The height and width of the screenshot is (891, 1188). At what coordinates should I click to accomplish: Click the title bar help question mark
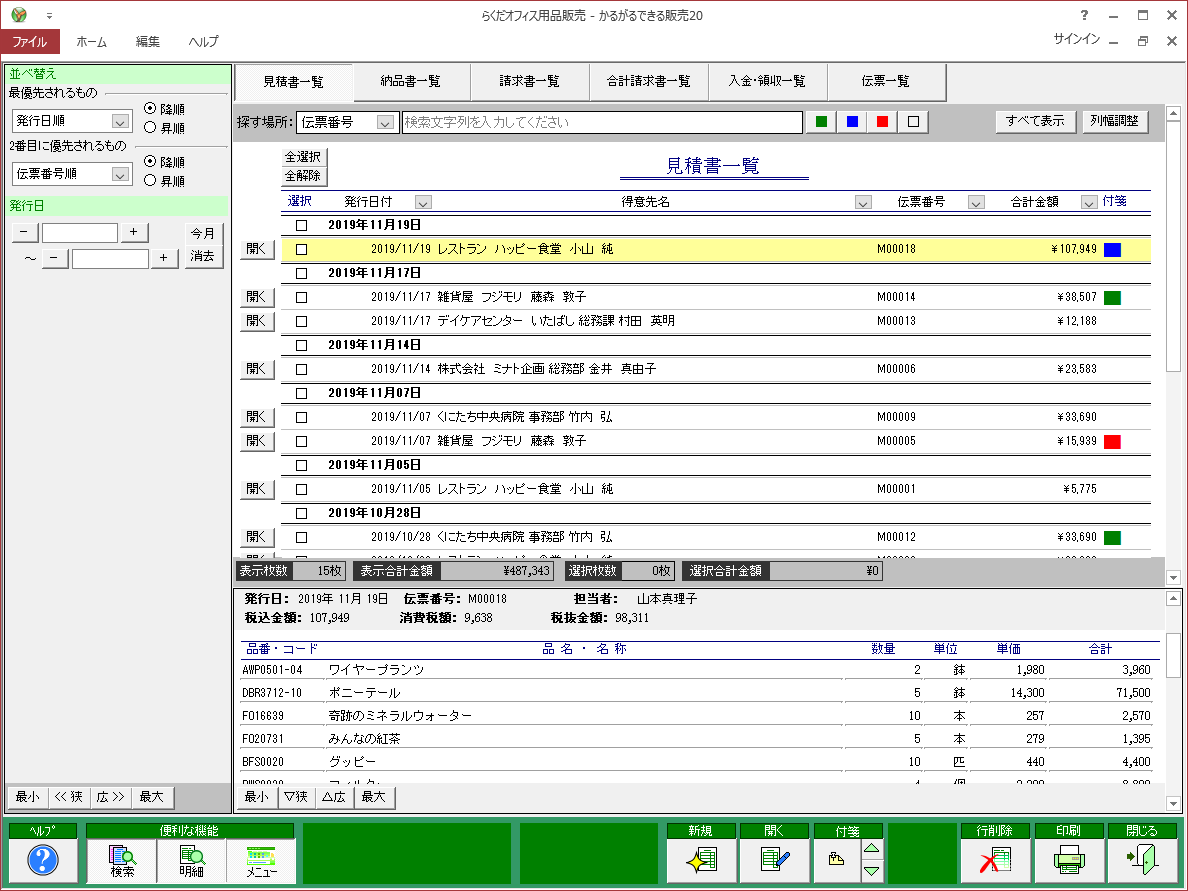point(1084,15)
